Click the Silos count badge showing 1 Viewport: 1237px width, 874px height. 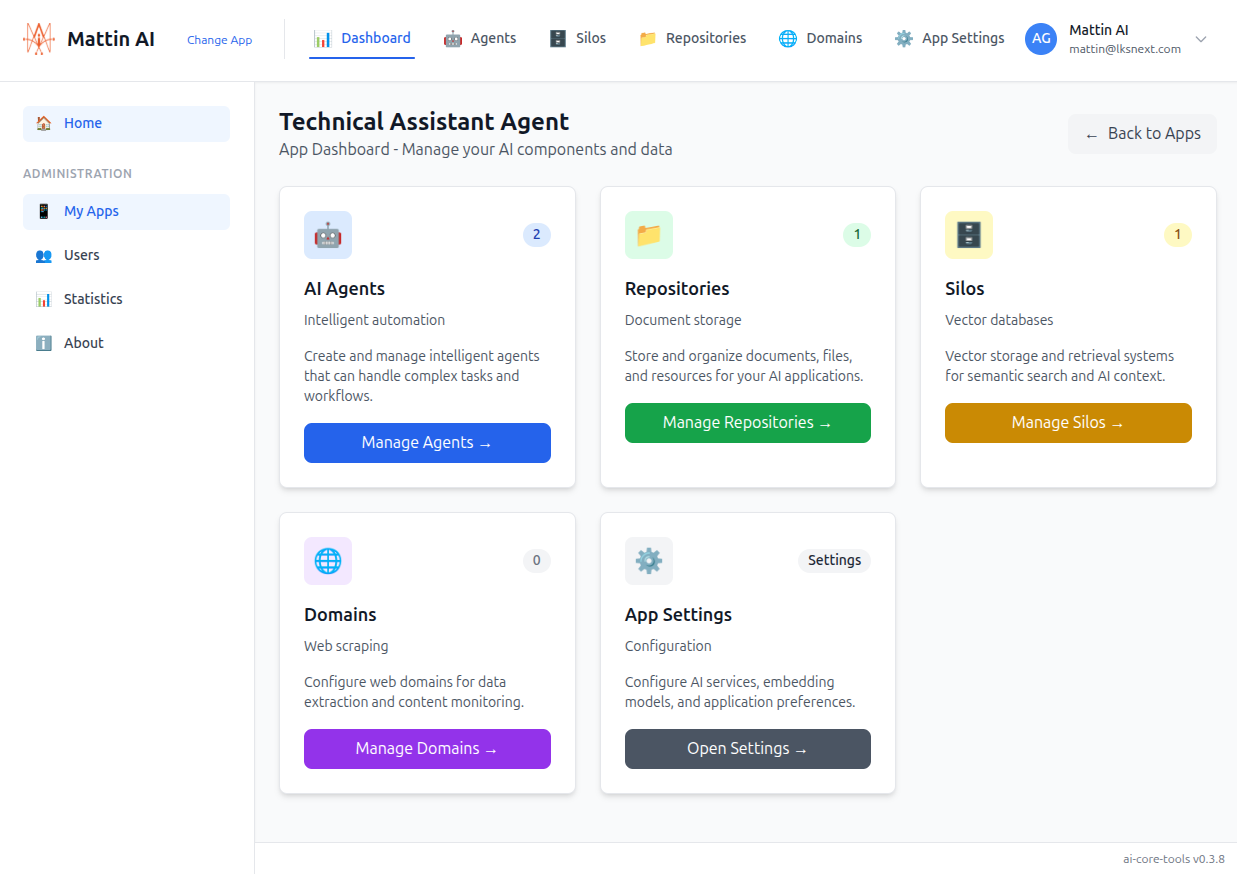point(1177,235)
